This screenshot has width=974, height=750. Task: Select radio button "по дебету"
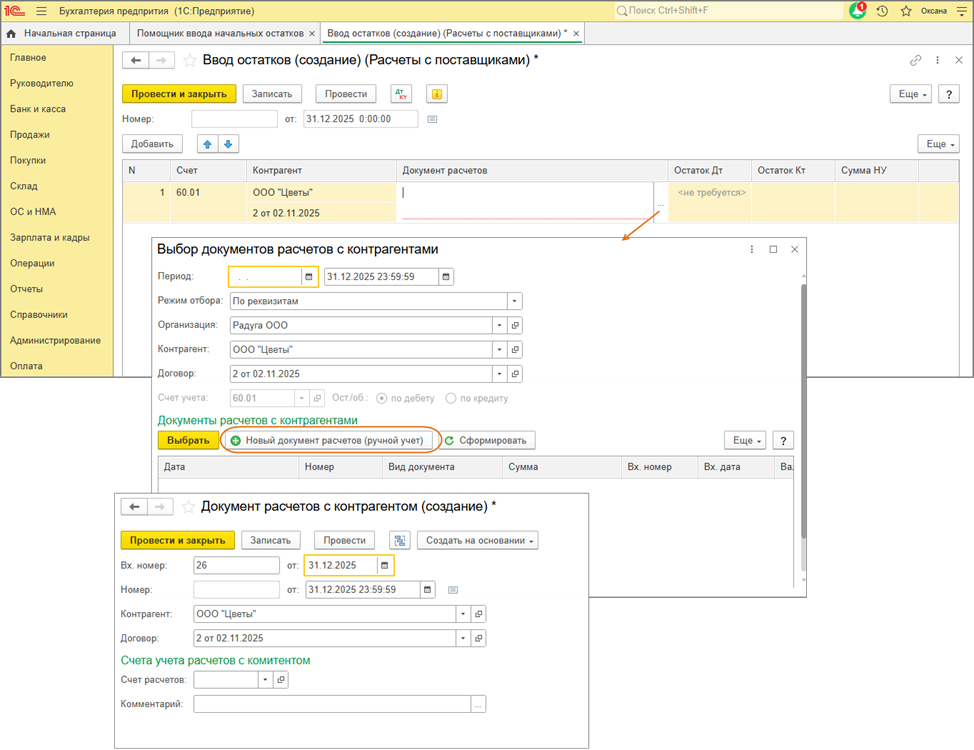click(382, 398)
